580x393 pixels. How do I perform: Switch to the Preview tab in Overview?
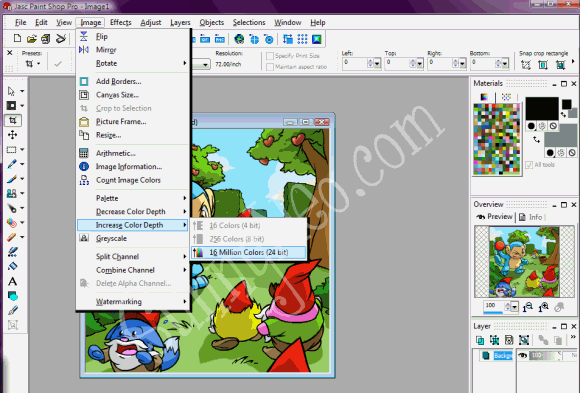pos(495,217)
